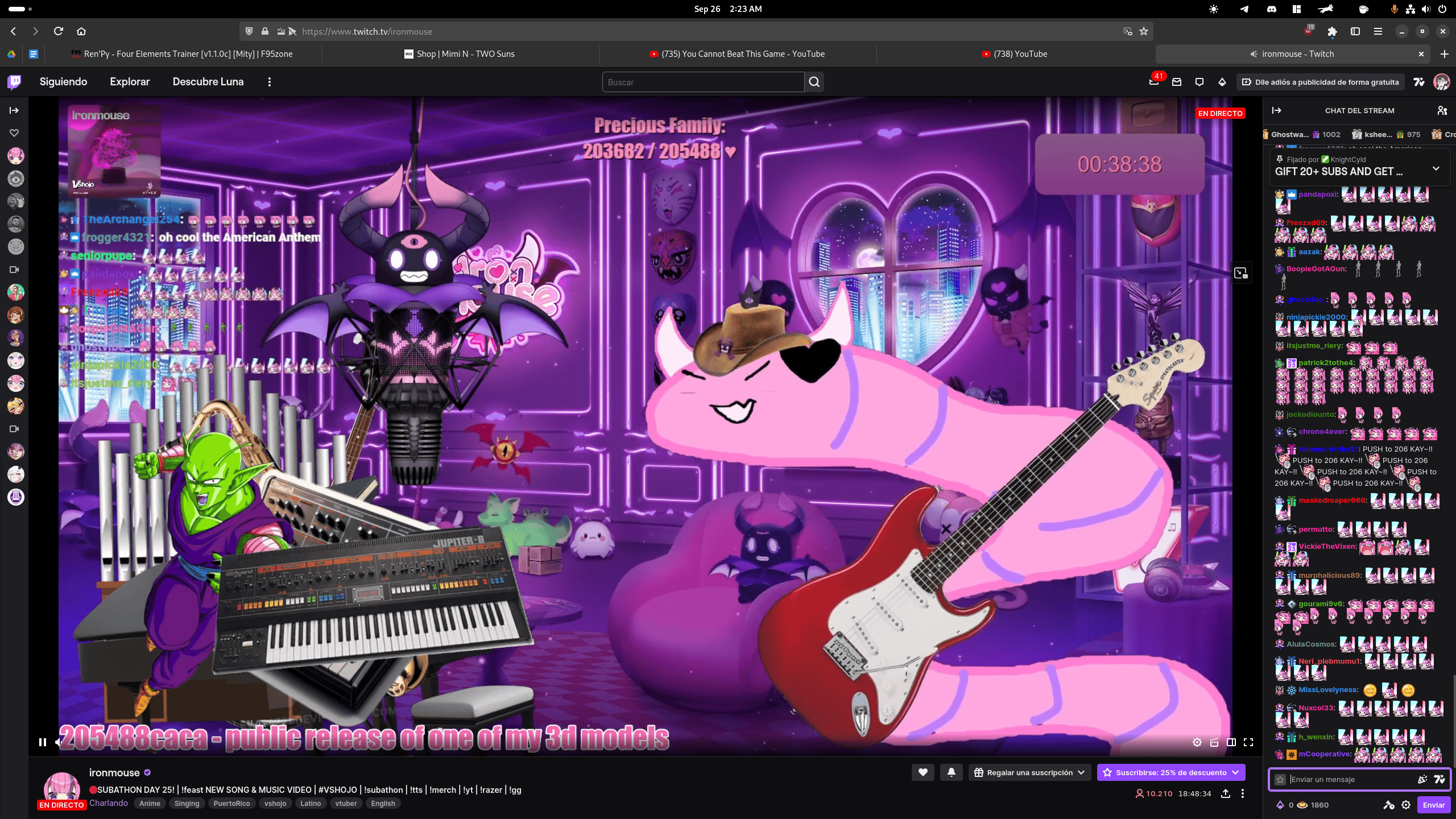Image resolution: width=1456 pixels, height=819 pixels.
Task: Open the Explorar menu item
Action: tap(130, 82)
